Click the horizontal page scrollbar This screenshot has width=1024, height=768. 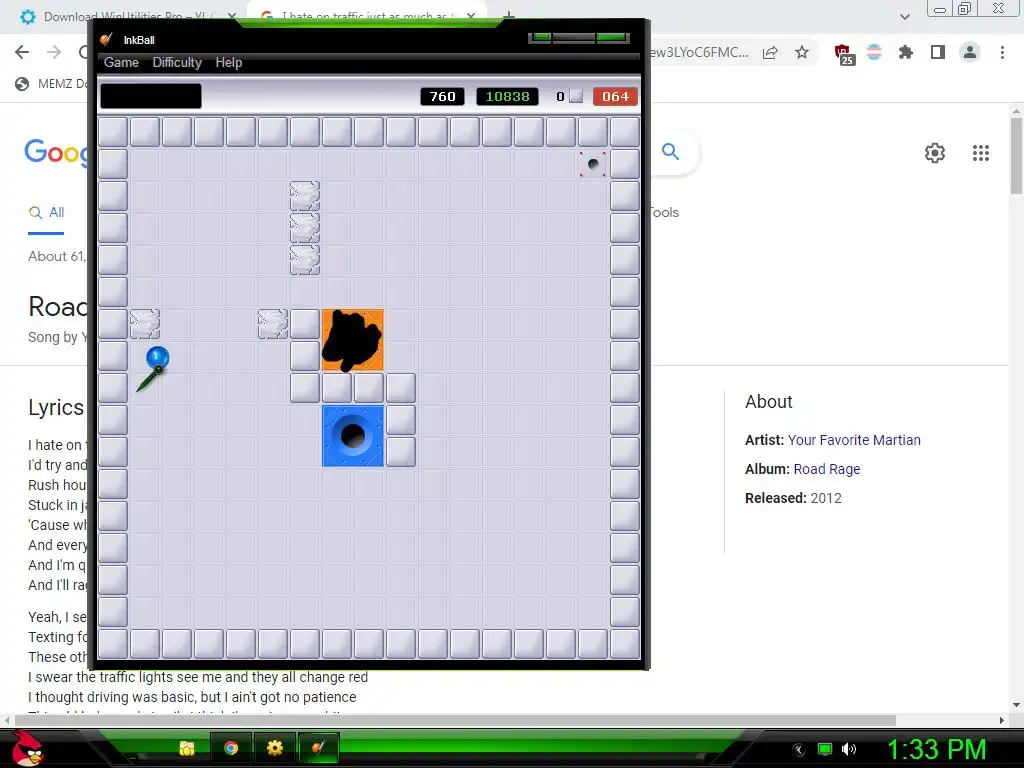coord(455,720)
